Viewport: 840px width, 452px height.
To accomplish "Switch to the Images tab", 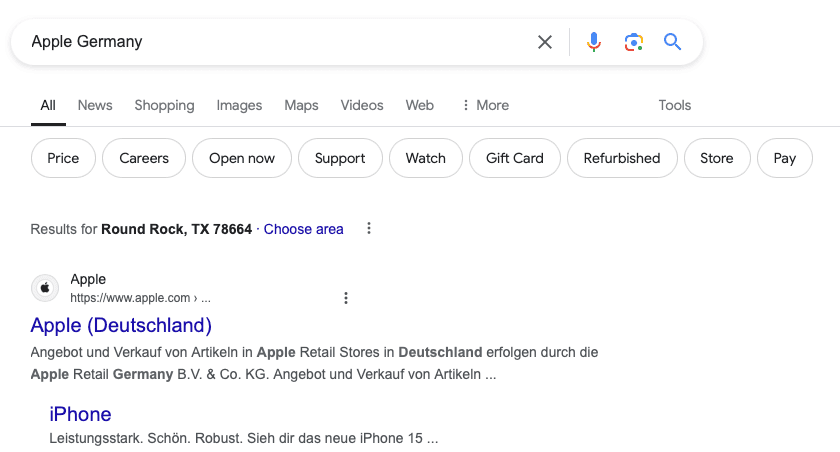I will tap(239, 105).
